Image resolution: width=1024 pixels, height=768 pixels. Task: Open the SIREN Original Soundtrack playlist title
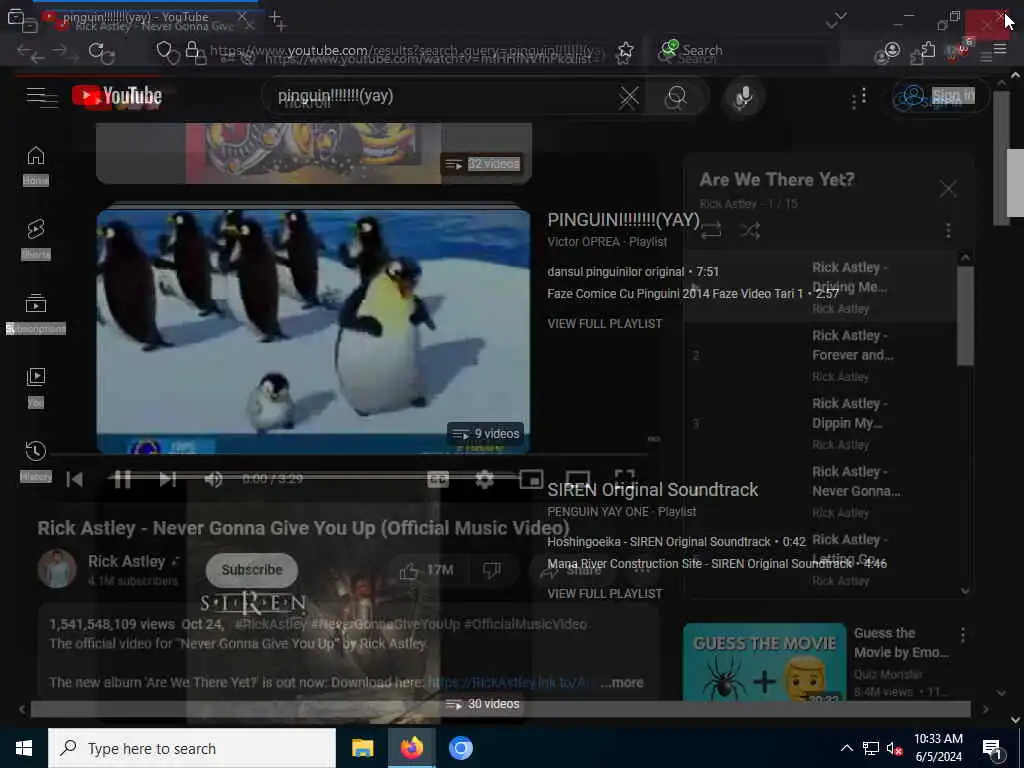click(x=652, y=490)
